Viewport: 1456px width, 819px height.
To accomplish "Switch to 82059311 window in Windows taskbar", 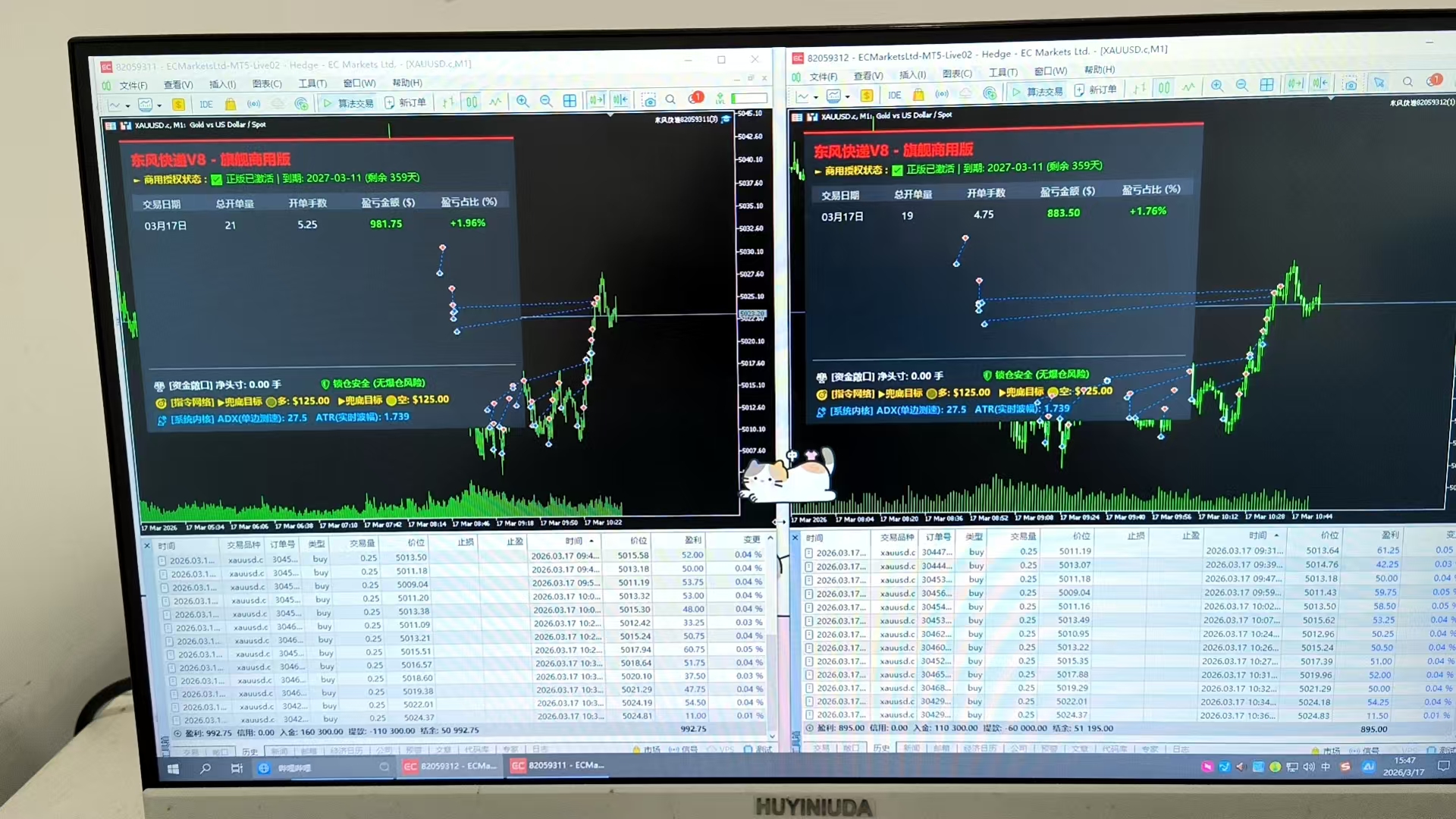I will click(559, 766).
